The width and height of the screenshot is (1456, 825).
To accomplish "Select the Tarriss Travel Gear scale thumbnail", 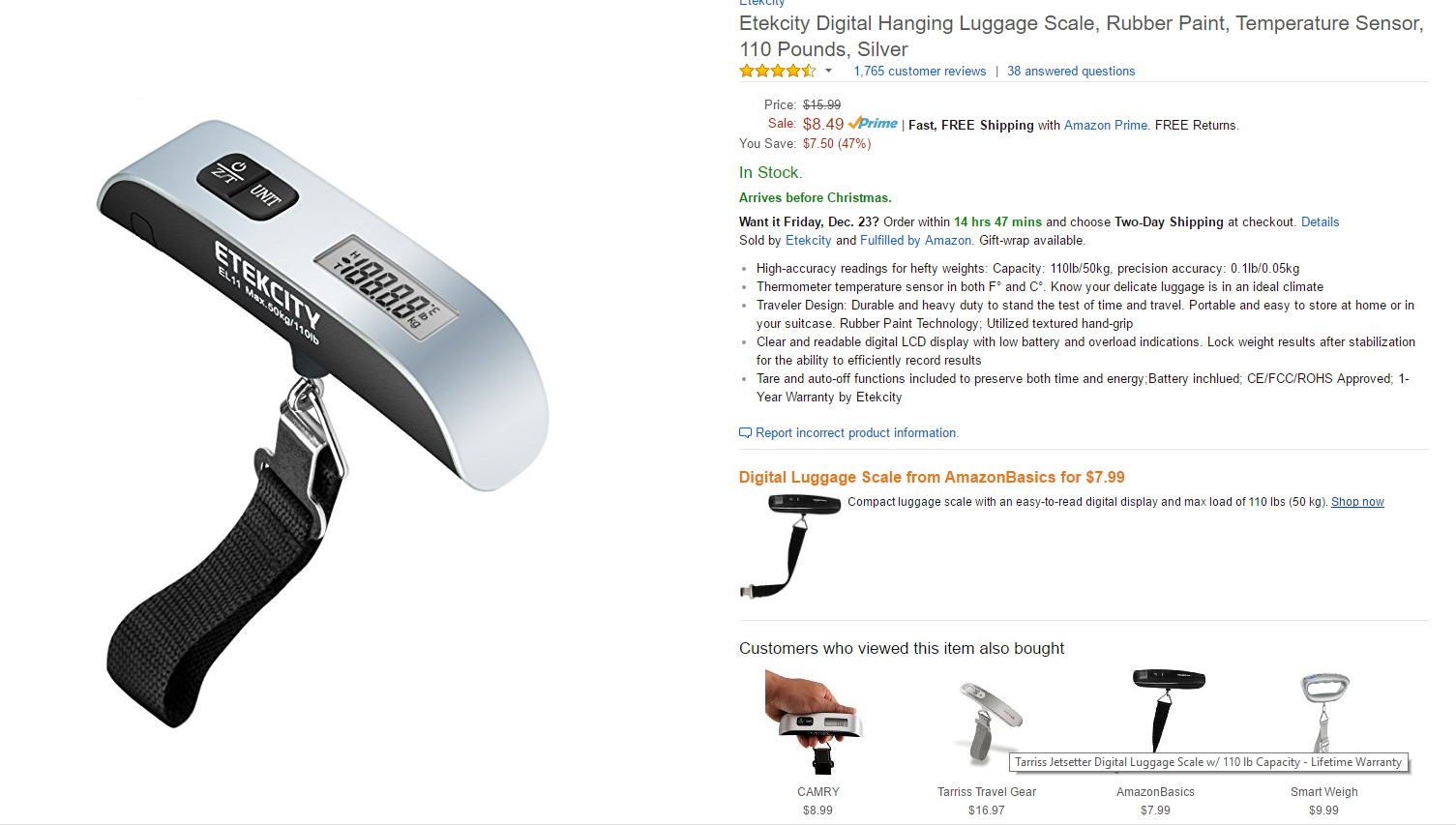I will pos(987,722).
